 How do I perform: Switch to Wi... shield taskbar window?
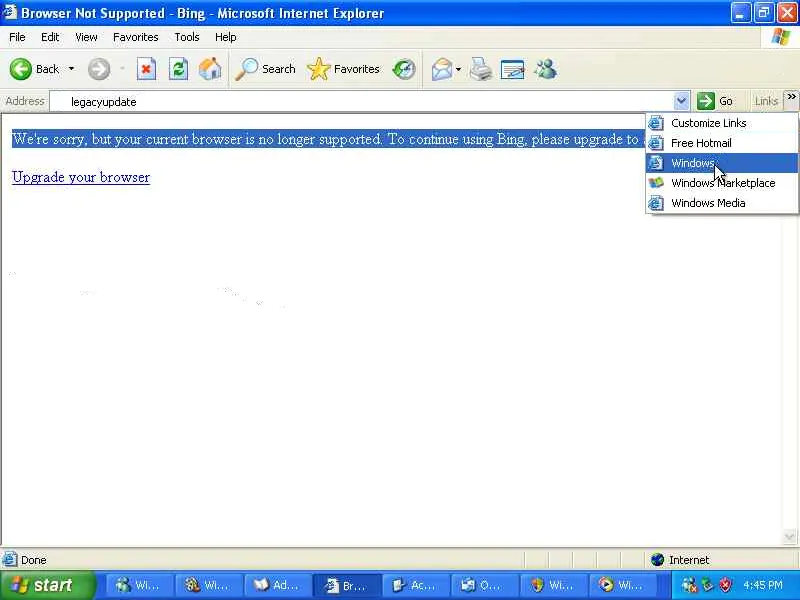tap(554, 585)
